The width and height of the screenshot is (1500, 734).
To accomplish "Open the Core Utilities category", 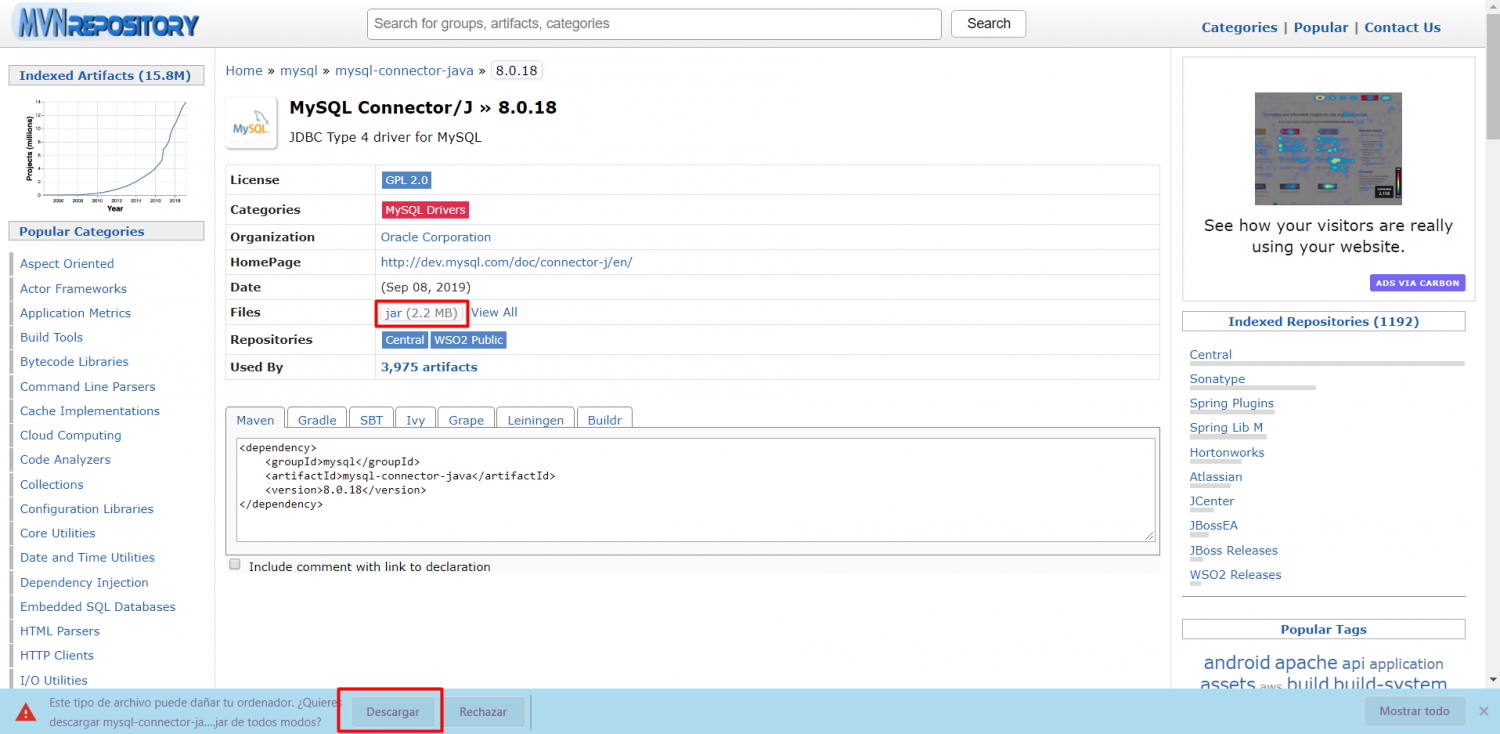I will tap(58, 534).
